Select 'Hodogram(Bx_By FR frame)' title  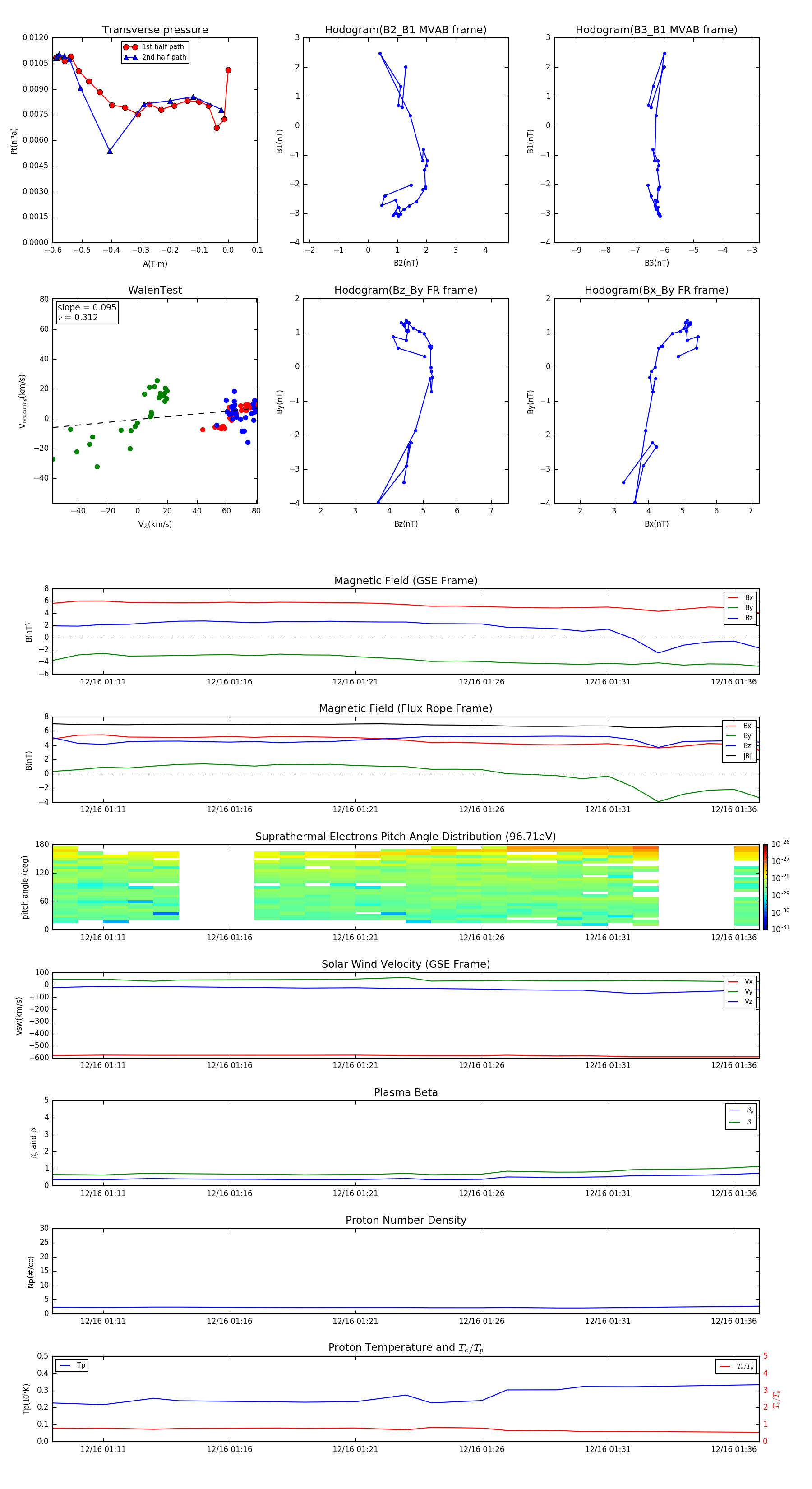pyautogui.click(x=656, y=290)
